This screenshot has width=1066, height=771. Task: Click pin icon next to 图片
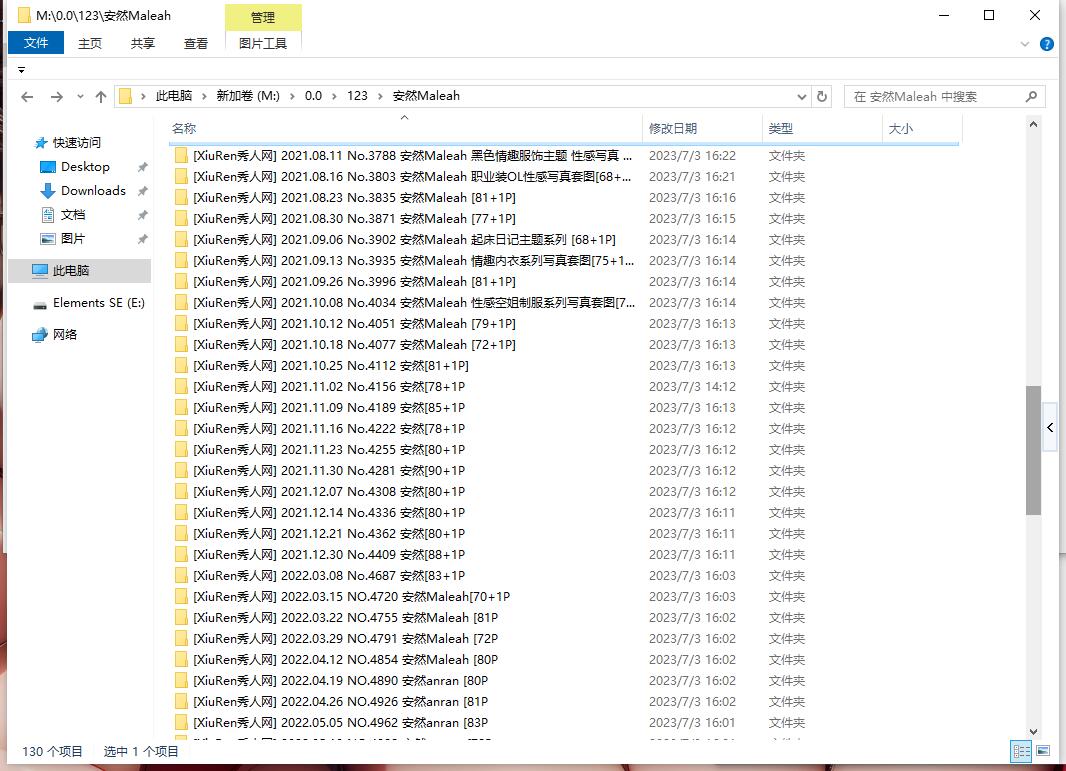pos(143,239)
